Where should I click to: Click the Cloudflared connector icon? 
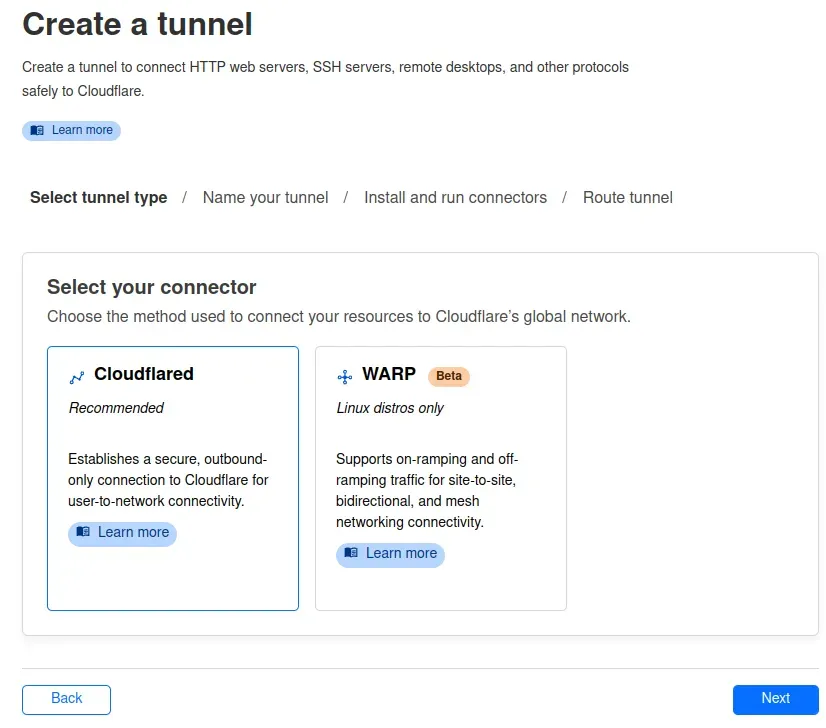tap(77, 377)
